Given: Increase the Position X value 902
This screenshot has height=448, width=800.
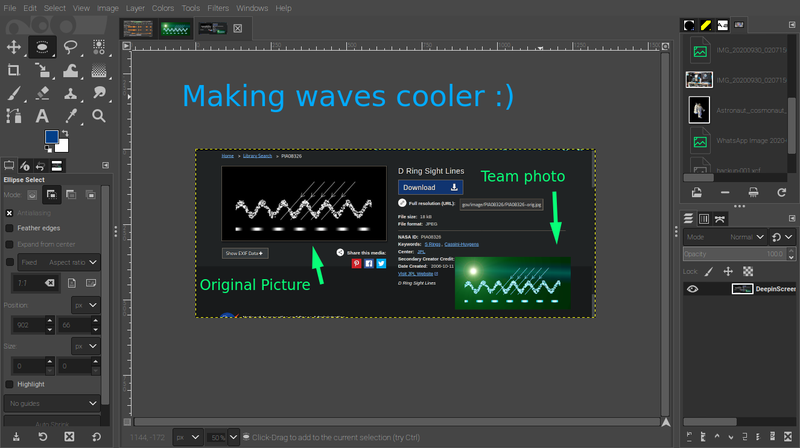Looking at the screenshot, I should pyautogui.click(x=49, y=321).
